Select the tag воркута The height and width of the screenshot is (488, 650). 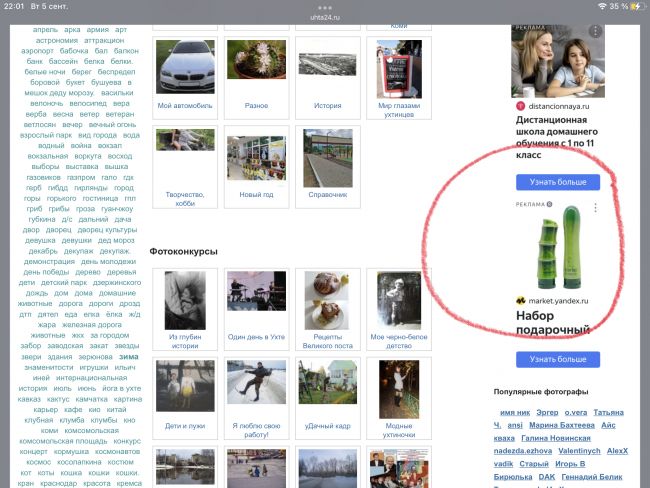tap(88, 156)
